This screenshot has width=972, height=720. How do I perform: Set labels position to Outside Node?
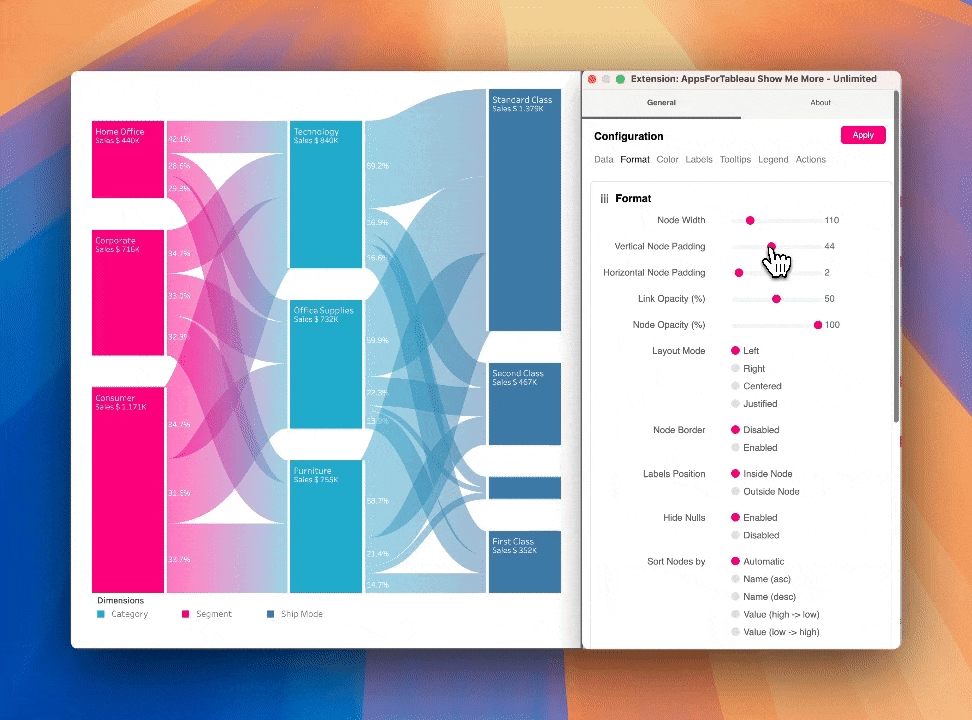pyautogui.click(x=736, y=492)
